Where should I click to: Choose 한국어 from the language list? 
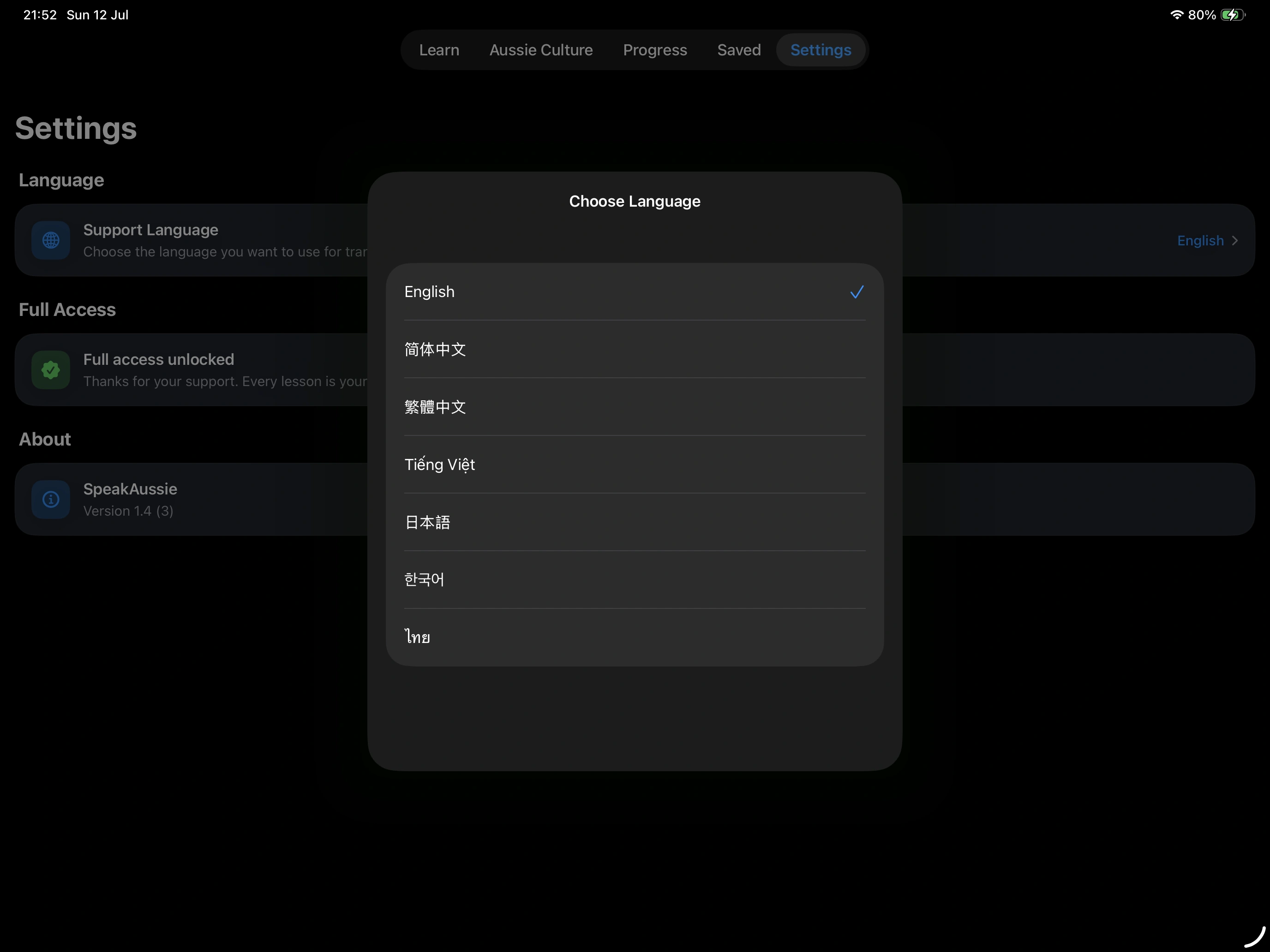coord(635,580)
